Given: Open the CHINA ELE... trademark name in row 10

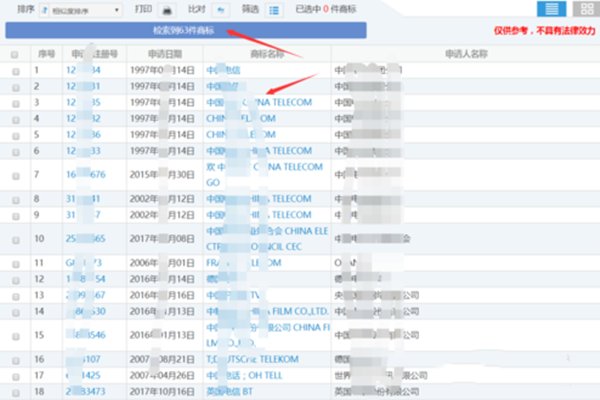Looking at the screenshot, I should coord(267,239).
